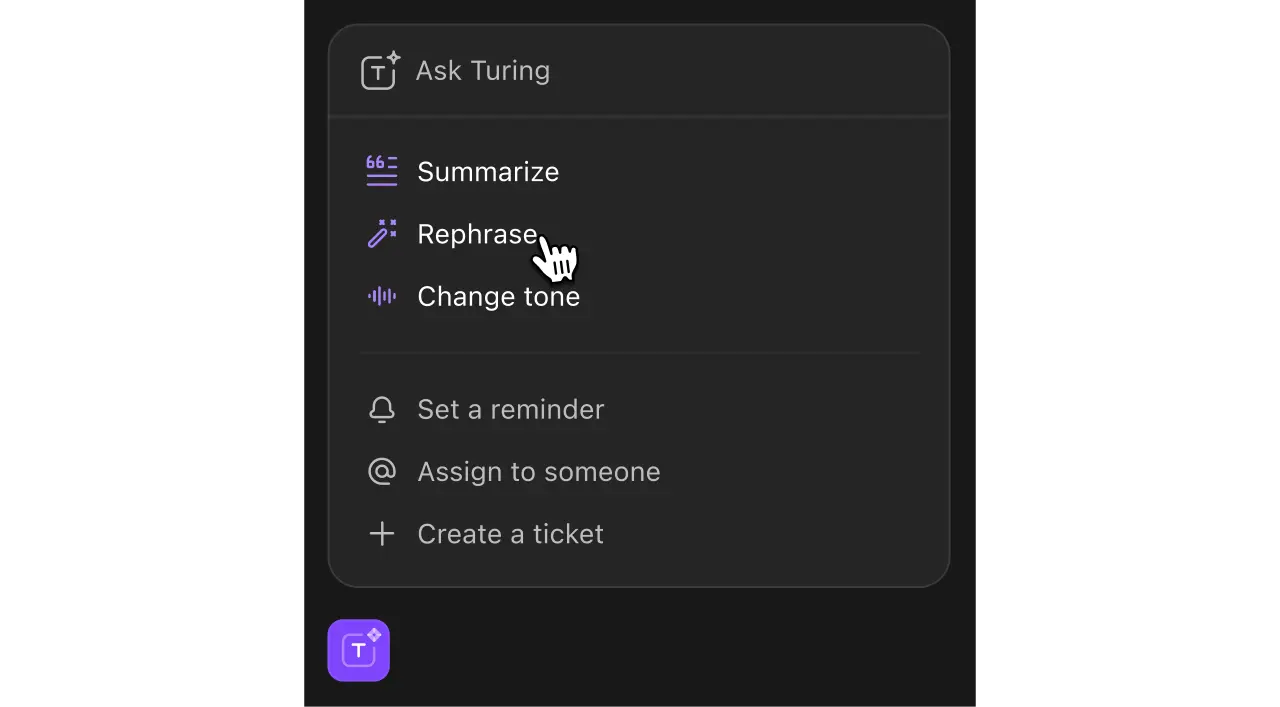Pick Assign to someone
Image resolution: width=1280 pixels, height=707 pixels.
pyautogui.click(x=539, y=471)
